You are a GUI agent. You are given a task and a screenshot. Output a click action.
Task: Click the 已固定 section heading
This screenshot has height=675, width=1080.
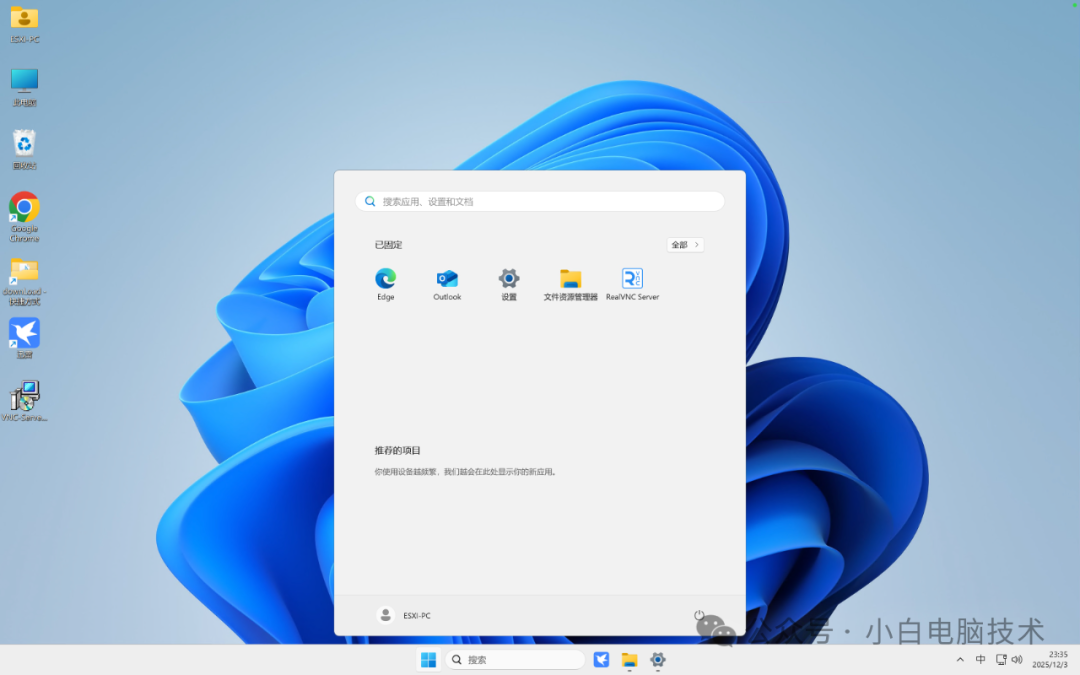tap(388, 245)
